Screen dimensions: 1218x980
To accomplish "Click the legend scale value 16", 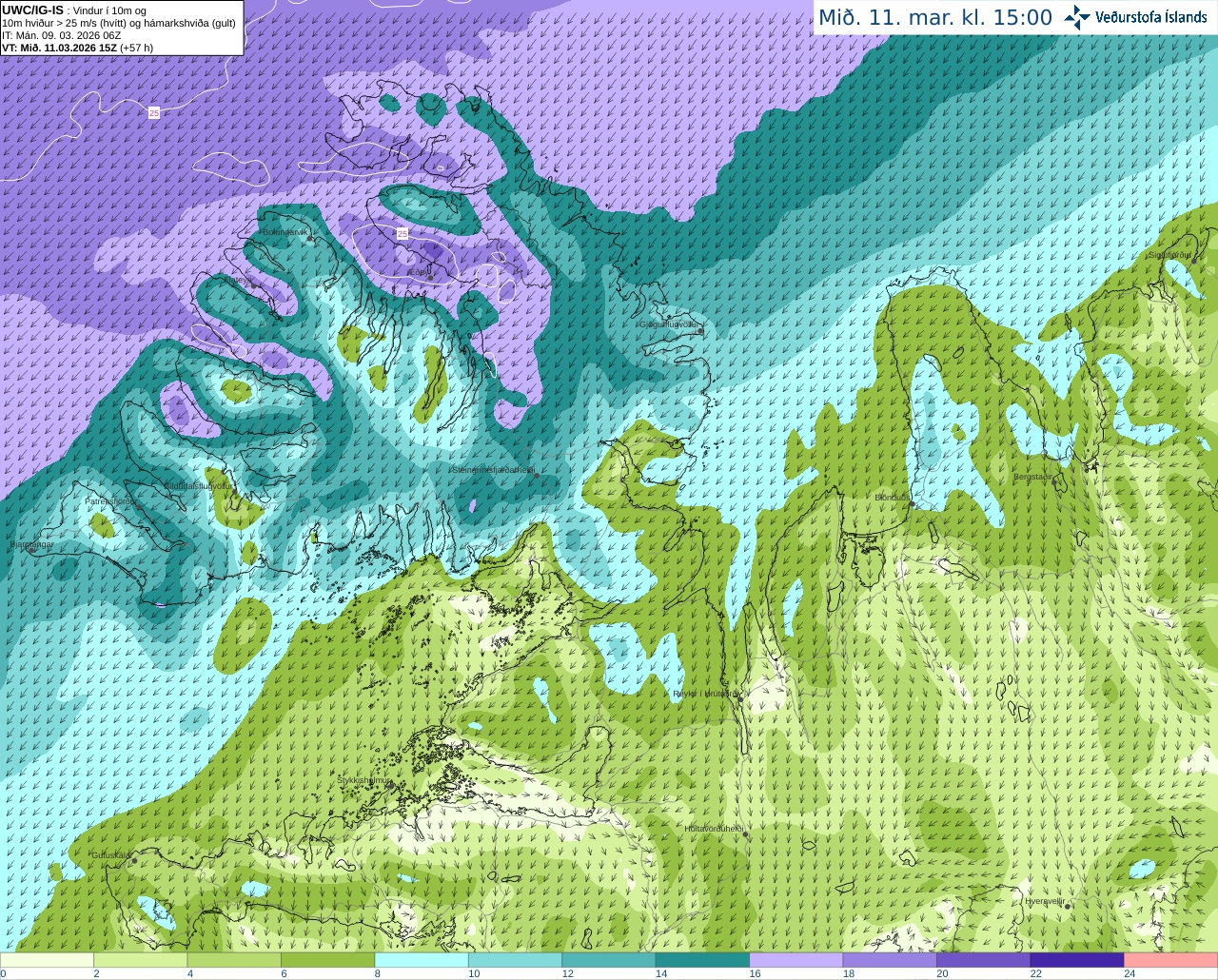I will pos(755,973).
